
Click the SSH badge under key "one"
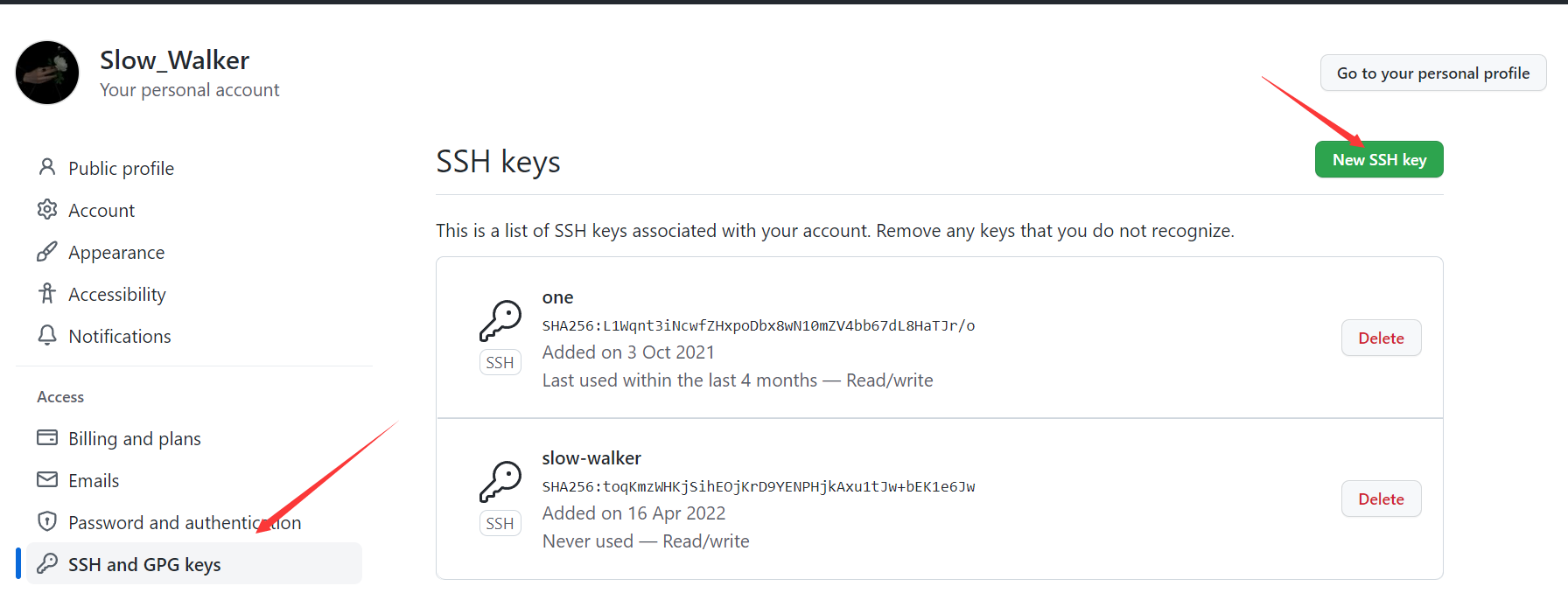(500, 362)
